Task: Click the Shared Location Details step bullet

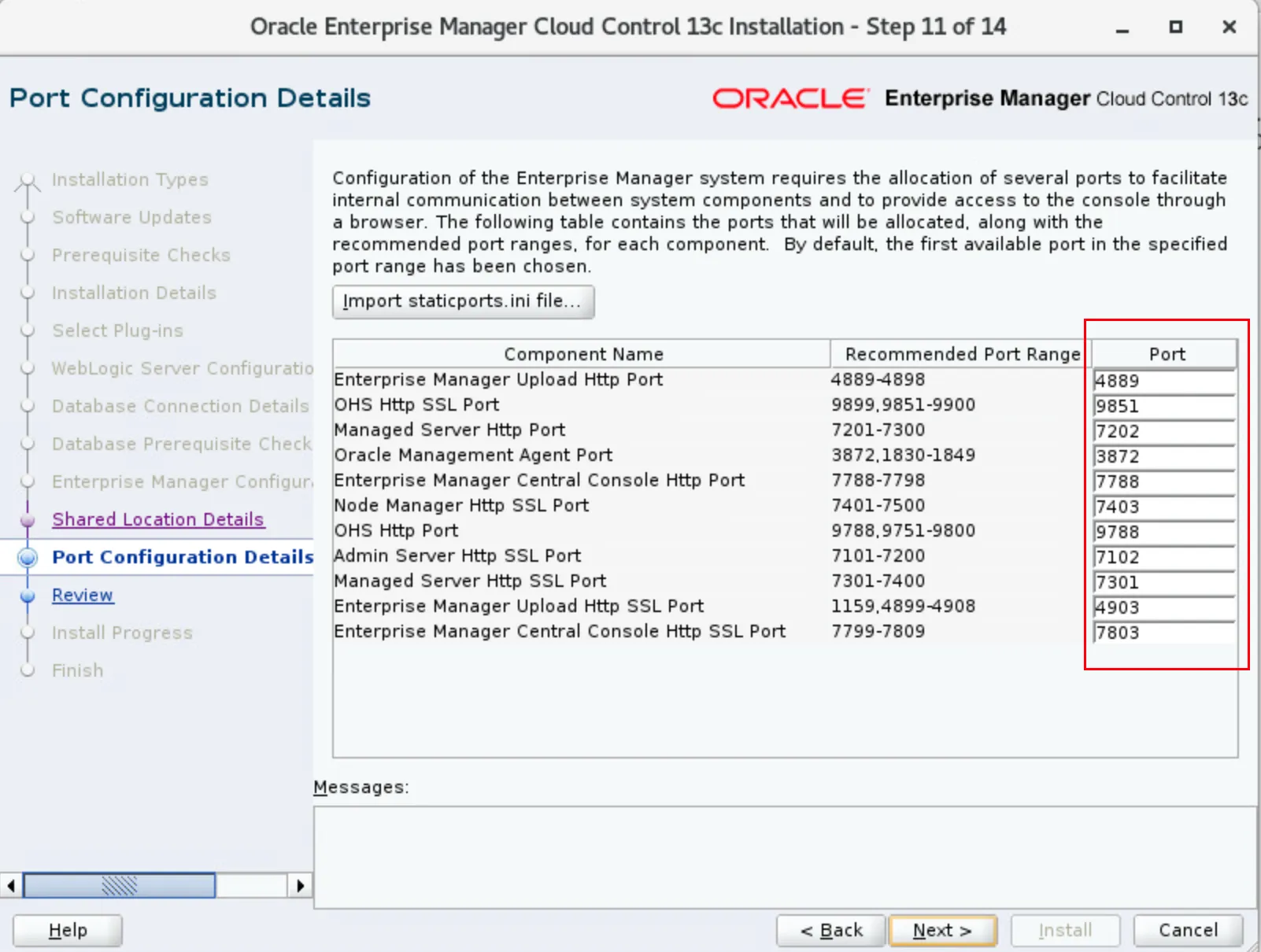Action: [28, 520]
